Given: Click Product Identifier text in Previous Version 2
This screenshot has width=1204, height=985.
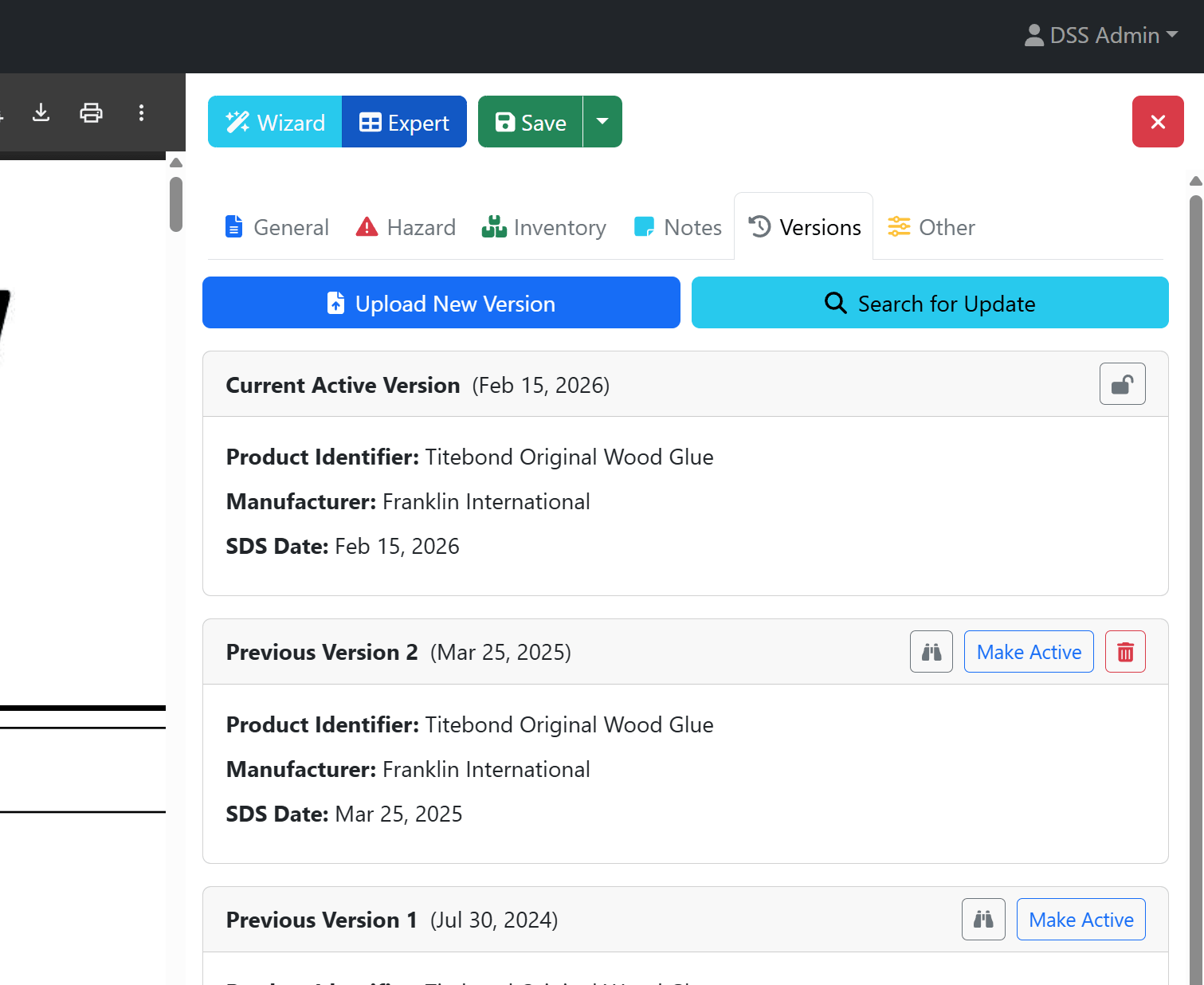Looking at the screenshot, I should pyautogui.click(x=470, y=724).
